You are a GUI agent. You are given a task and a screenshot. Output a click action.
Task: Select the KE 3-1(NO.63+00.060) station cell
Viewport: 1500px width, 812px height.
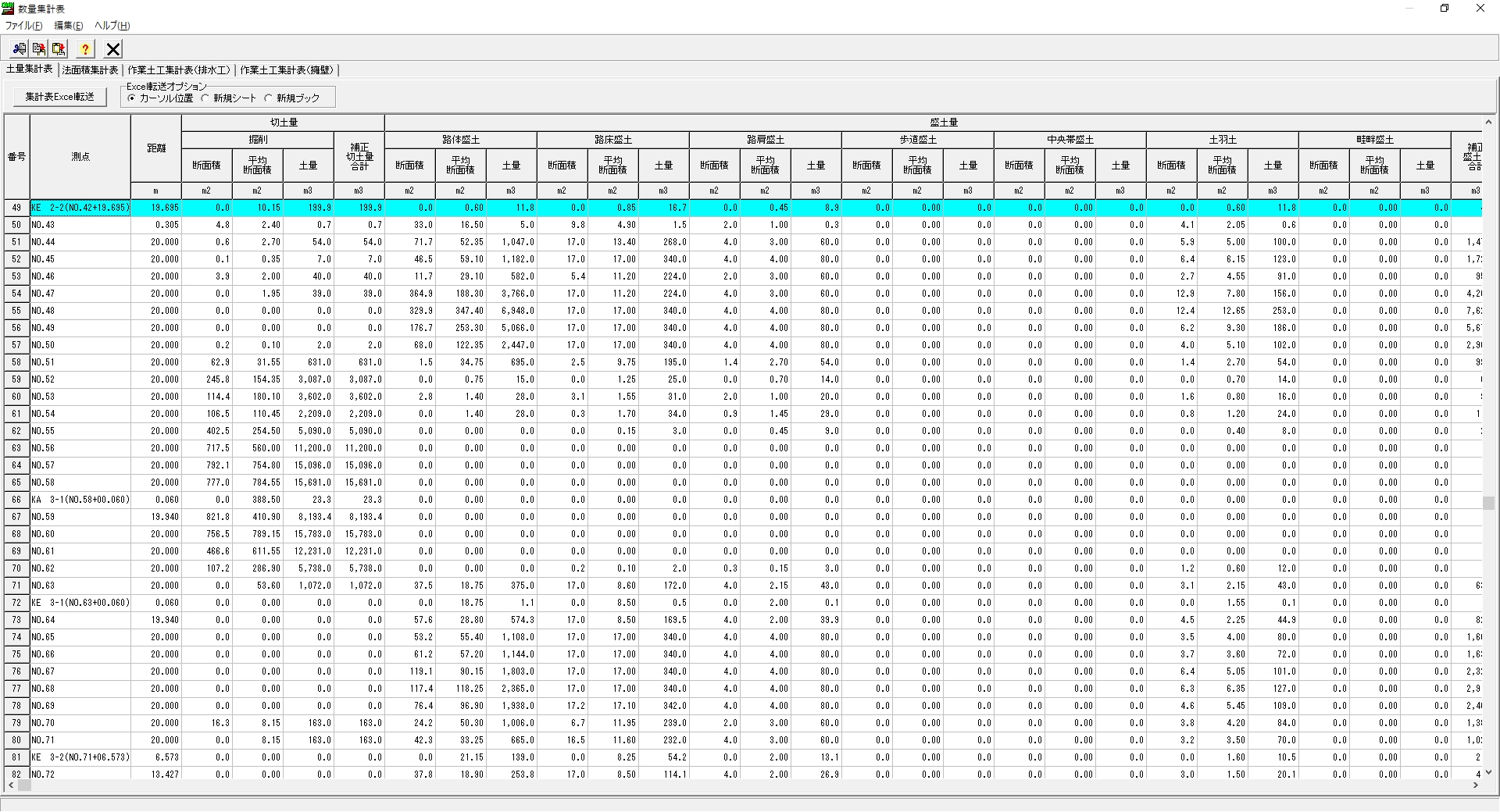click(x=80, y=603)
